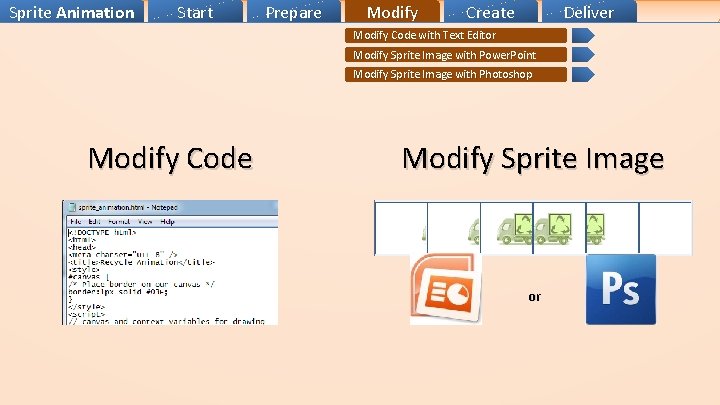Open Help menu in Notepad screenshot

click(167, 221)
